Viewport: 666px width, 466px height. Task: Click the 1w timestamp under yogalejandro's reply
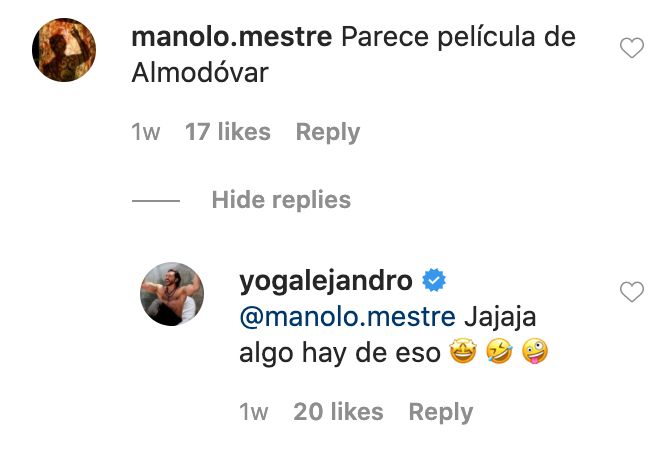click(254, 412)
